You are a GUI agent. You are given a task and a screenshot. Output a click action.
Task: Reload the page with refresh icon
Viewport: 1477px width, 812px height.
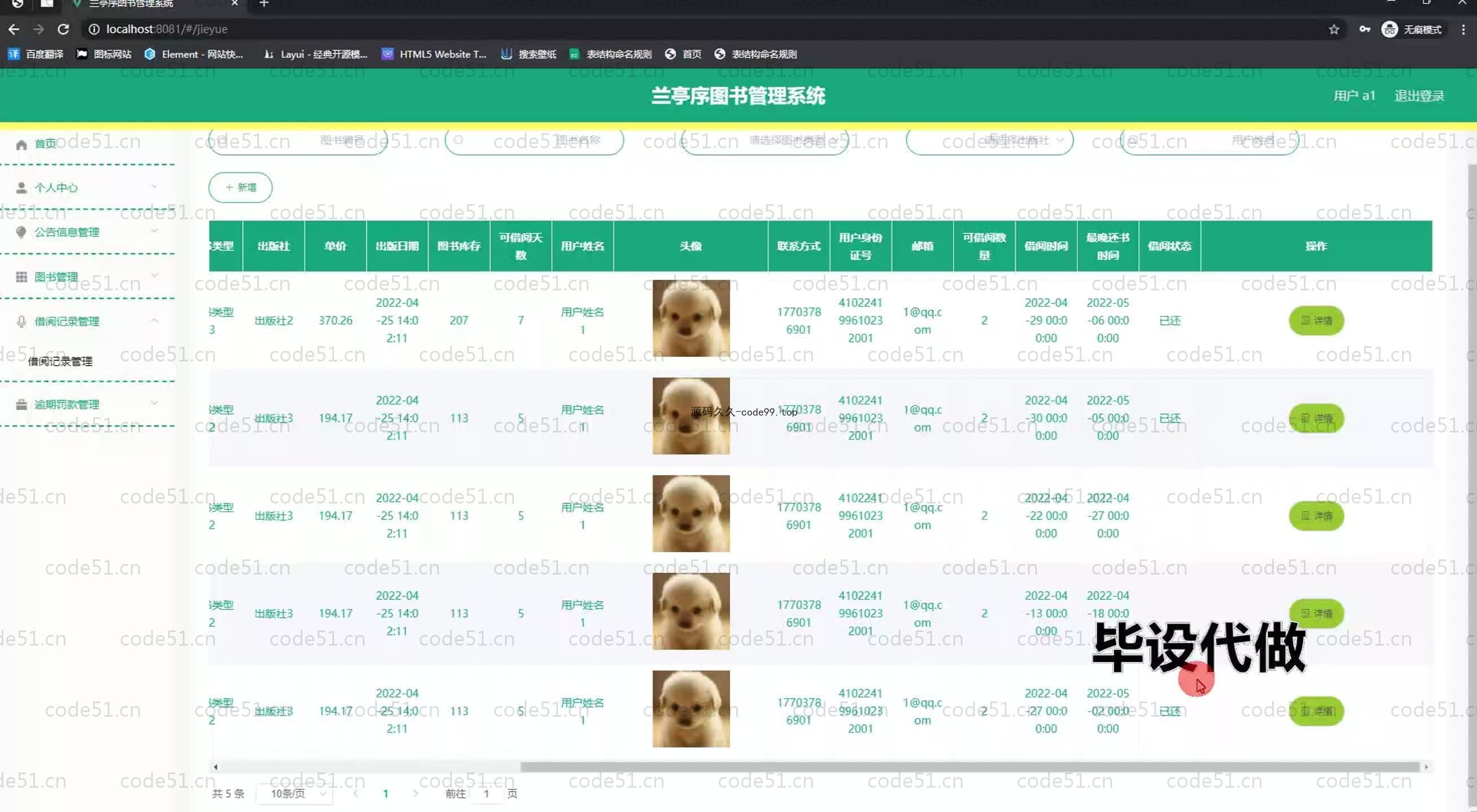click(x=64, y=29)
